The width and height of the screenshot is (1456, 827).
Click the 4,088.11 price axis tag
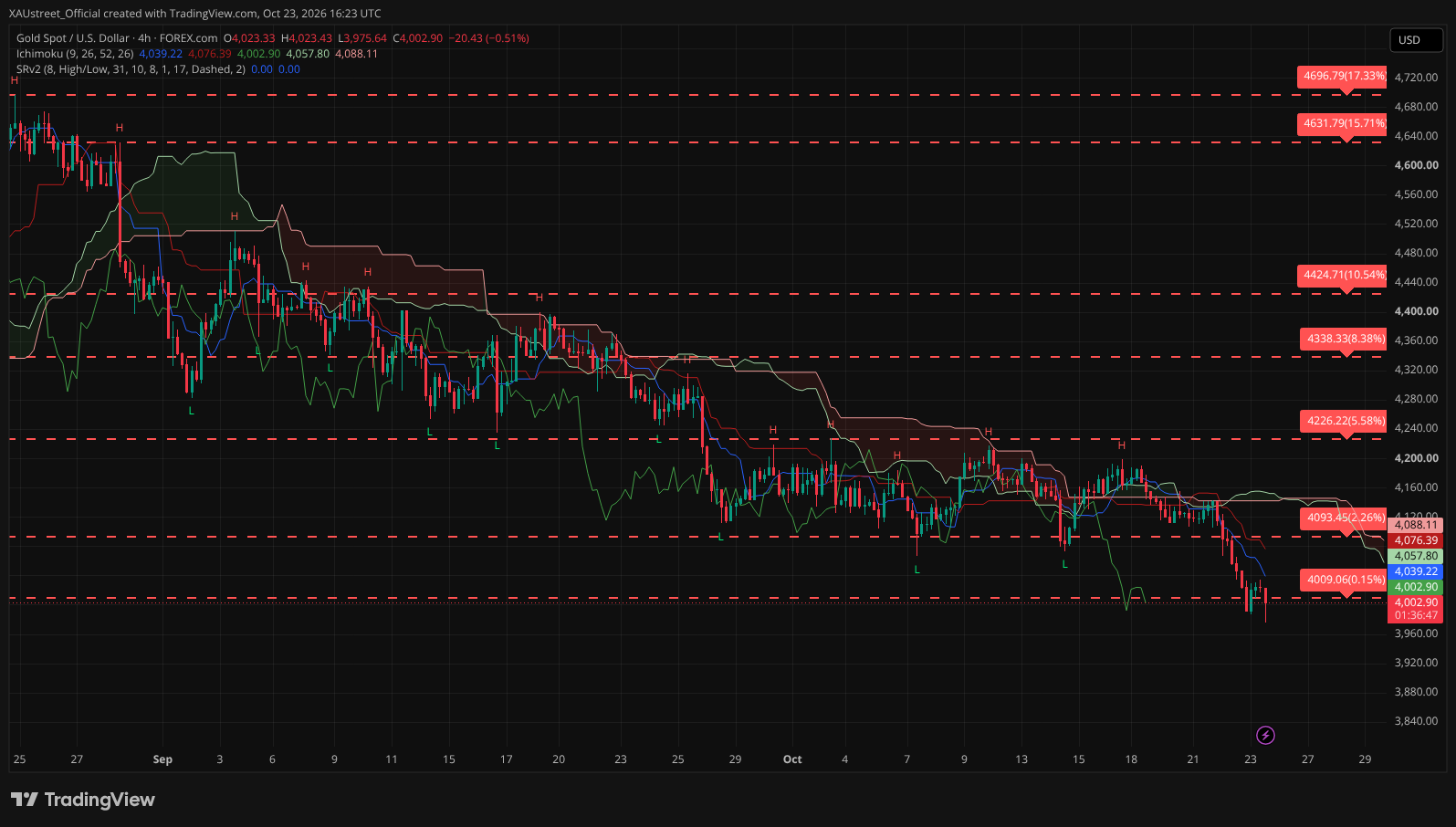point(1416,525)
